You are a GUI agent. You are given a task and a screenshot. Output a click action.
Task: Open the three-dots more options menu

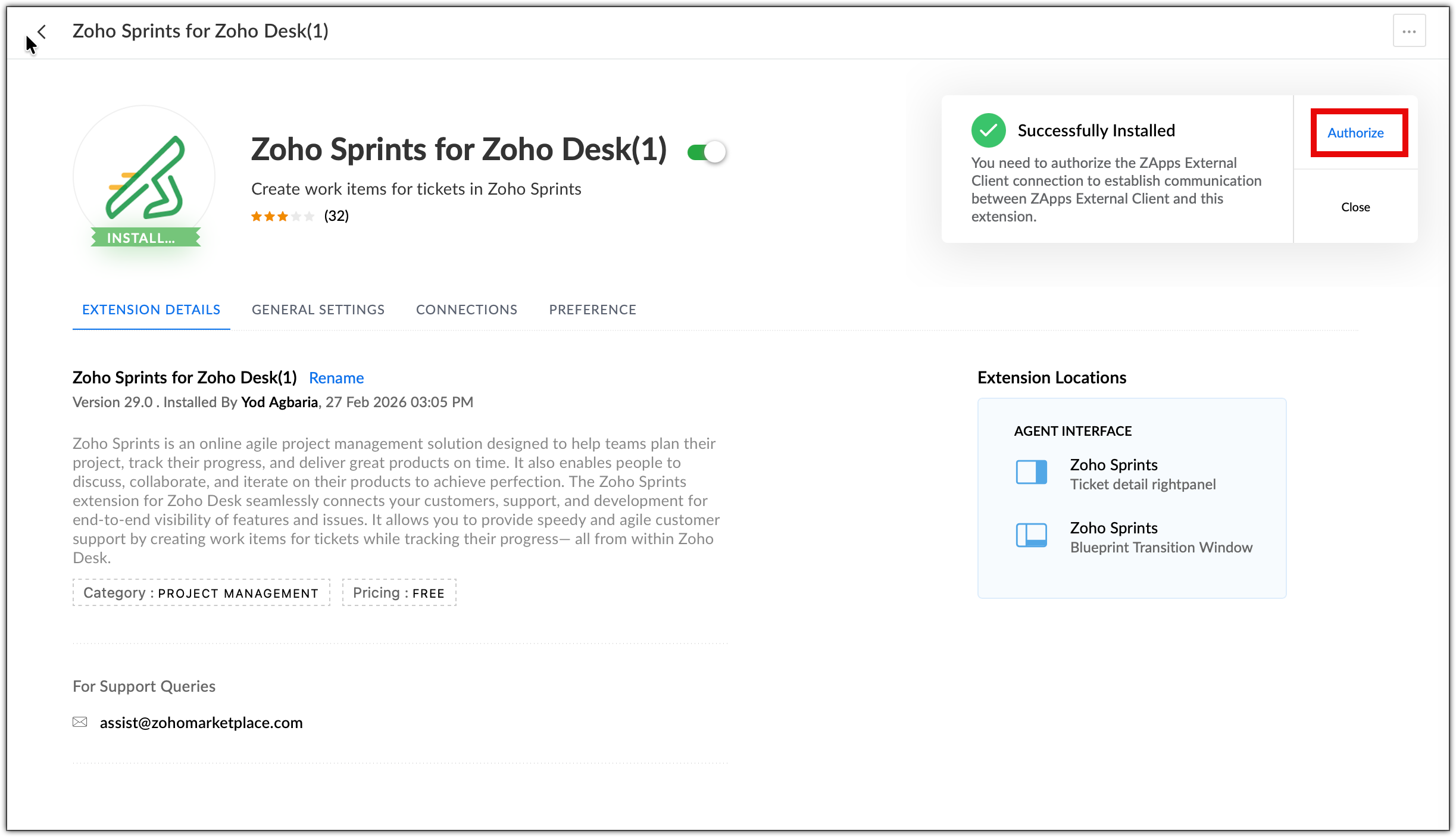(x=1409, y=32)
